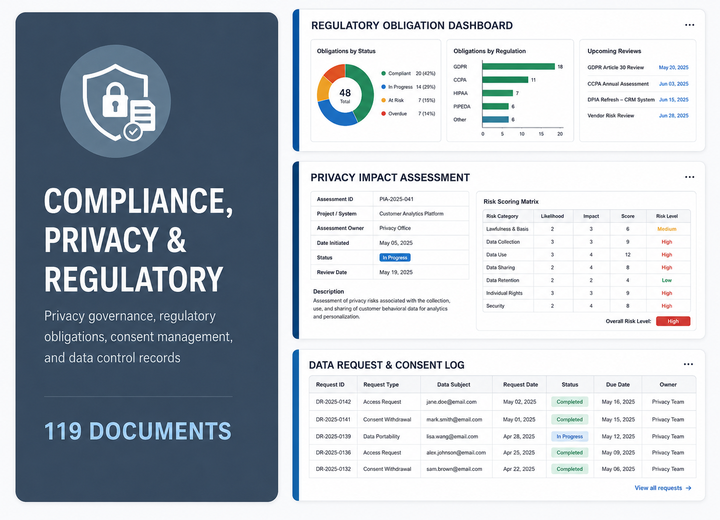Click the GDPR bar in regulation chart
The height and width of the screenshot is (520, 720).
[518, 67]
